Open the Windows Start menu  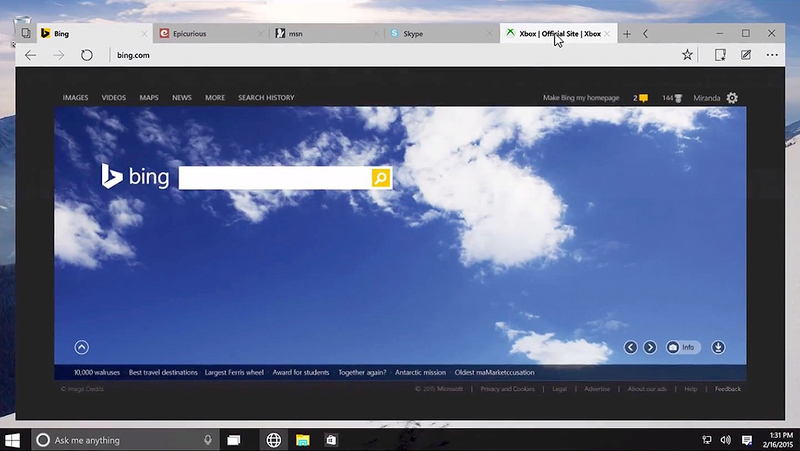click(x=12, y=440)
